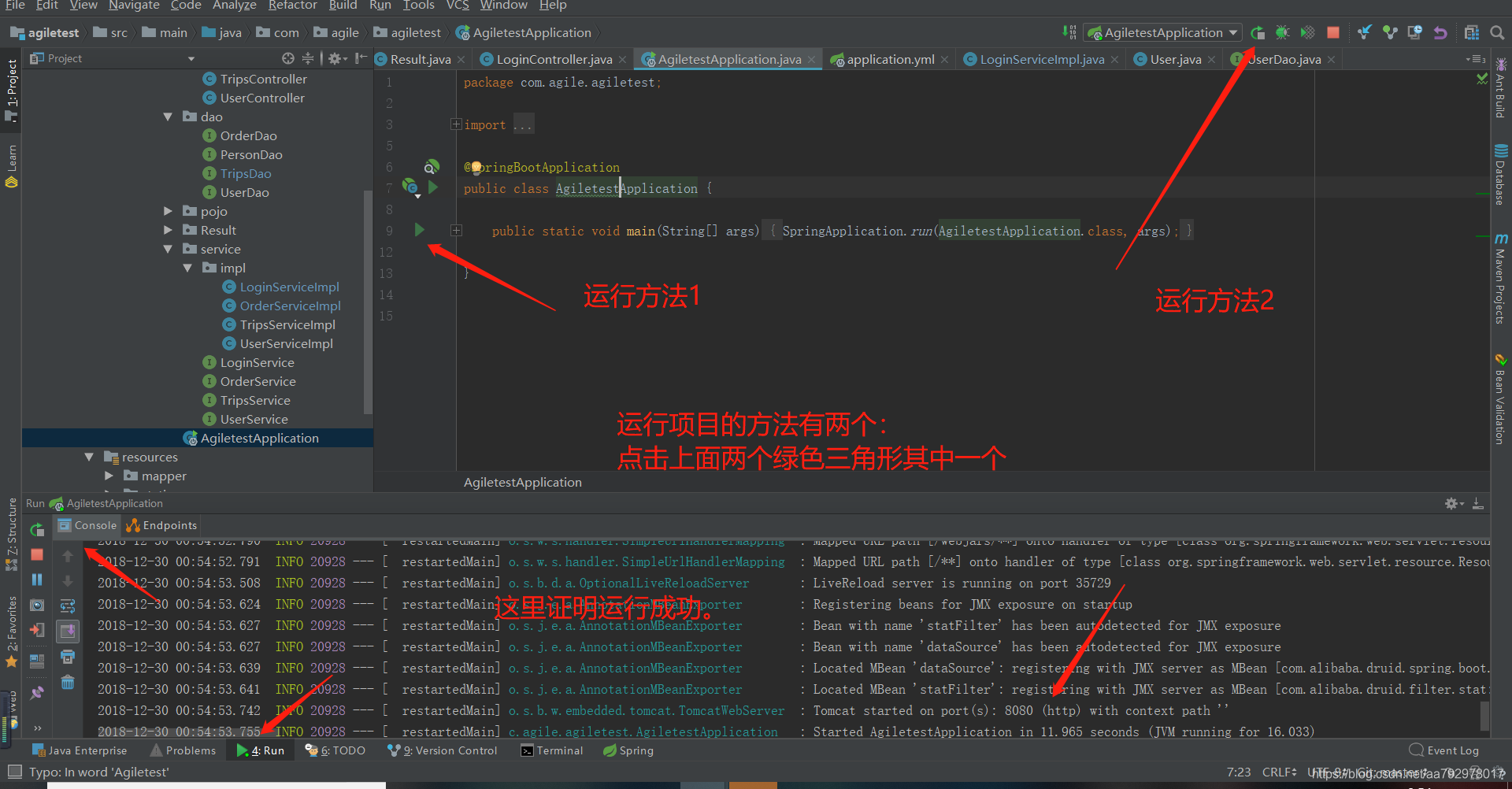Click the green run gutter arrow beside the AgiletestApplication class
This screenshot has height=789, width=1512.
tap(432, 187)
